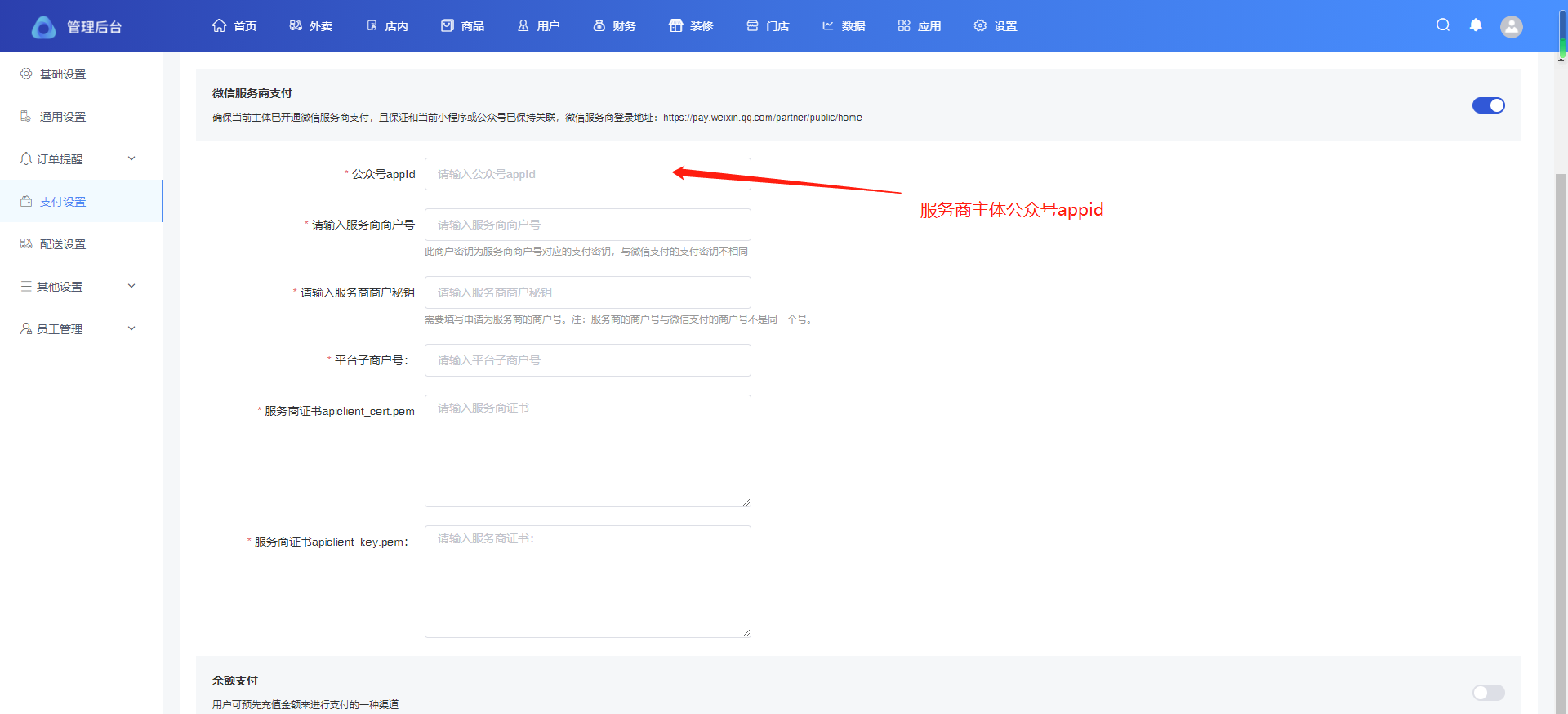The width and height of the screenshot is (1568, 714).
Task: Click the pay.weixin.qq.com partner URL text
Action: (x=763, y=118)
